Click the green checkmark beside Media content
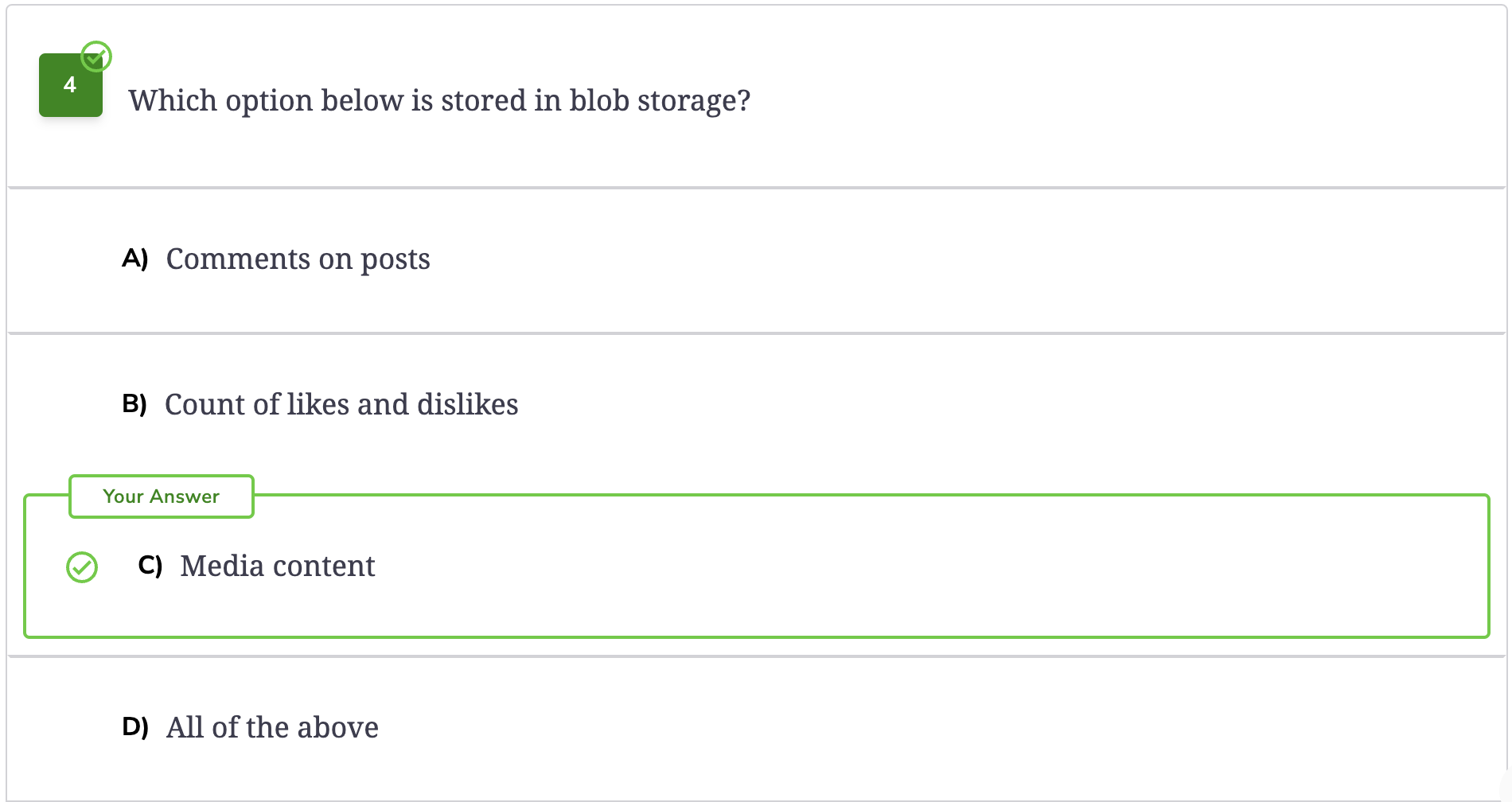1512x802 pixels. coord(82,567)
